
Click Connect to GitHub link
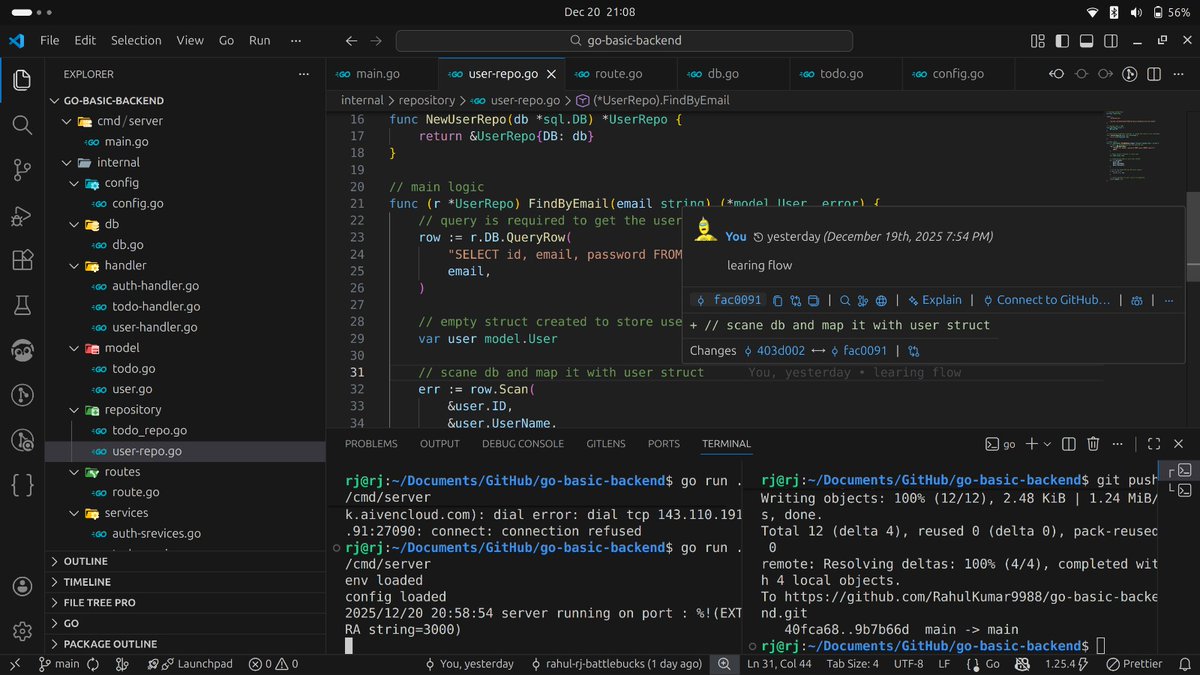click(x=1047, y=300)
